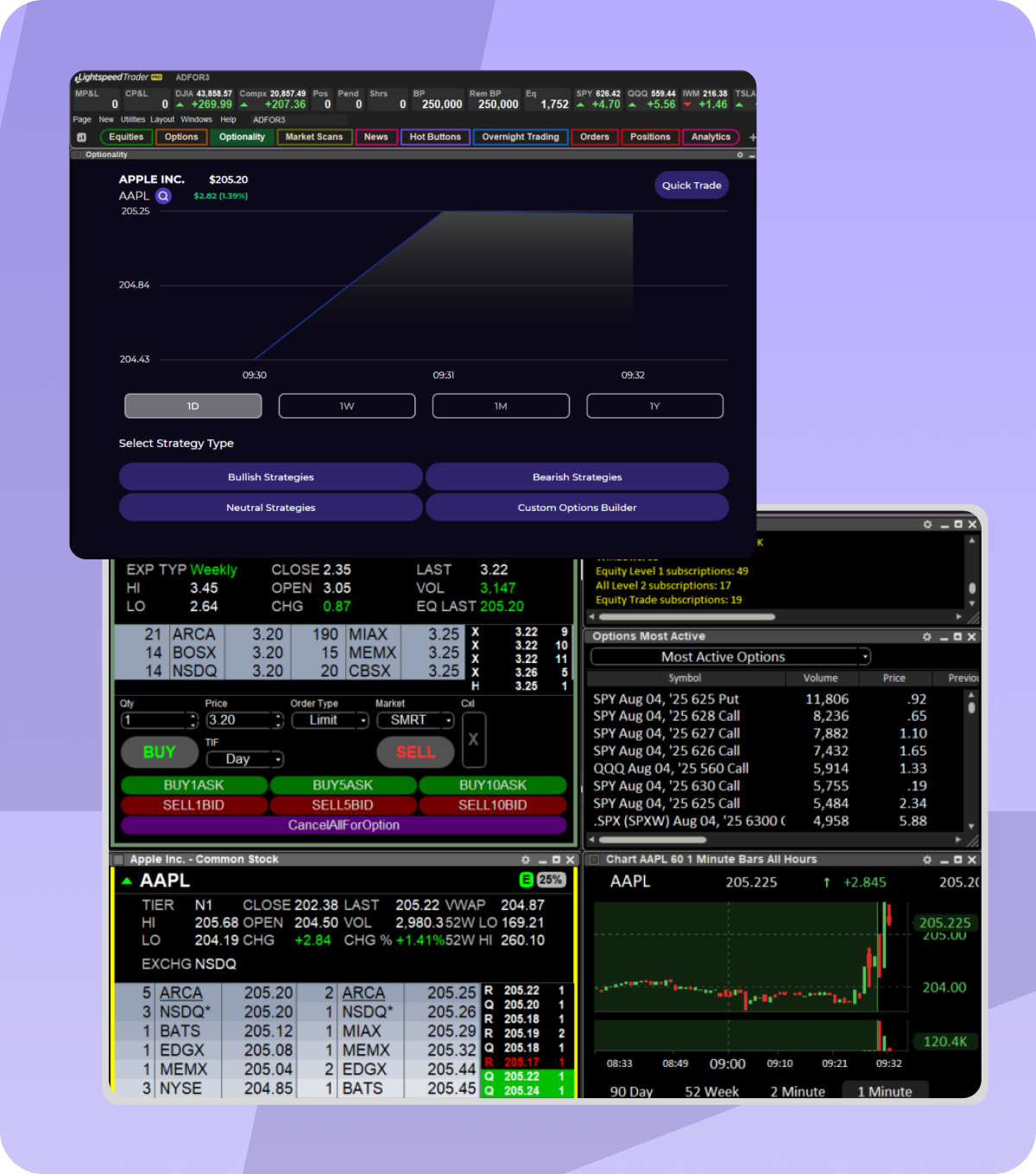Click the 25% badge in AAPL window
1036x1174 pixels.
coord(551,880)
